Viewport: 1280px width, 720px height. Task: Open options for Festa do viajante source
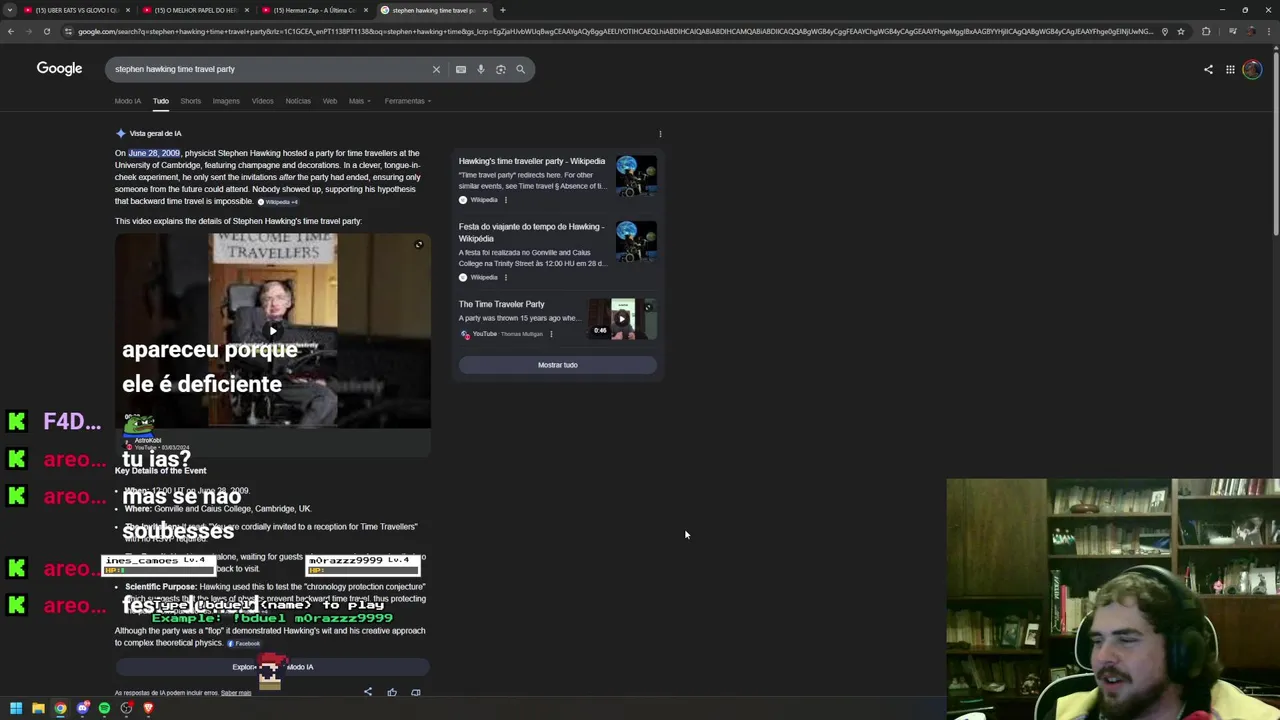505,277
